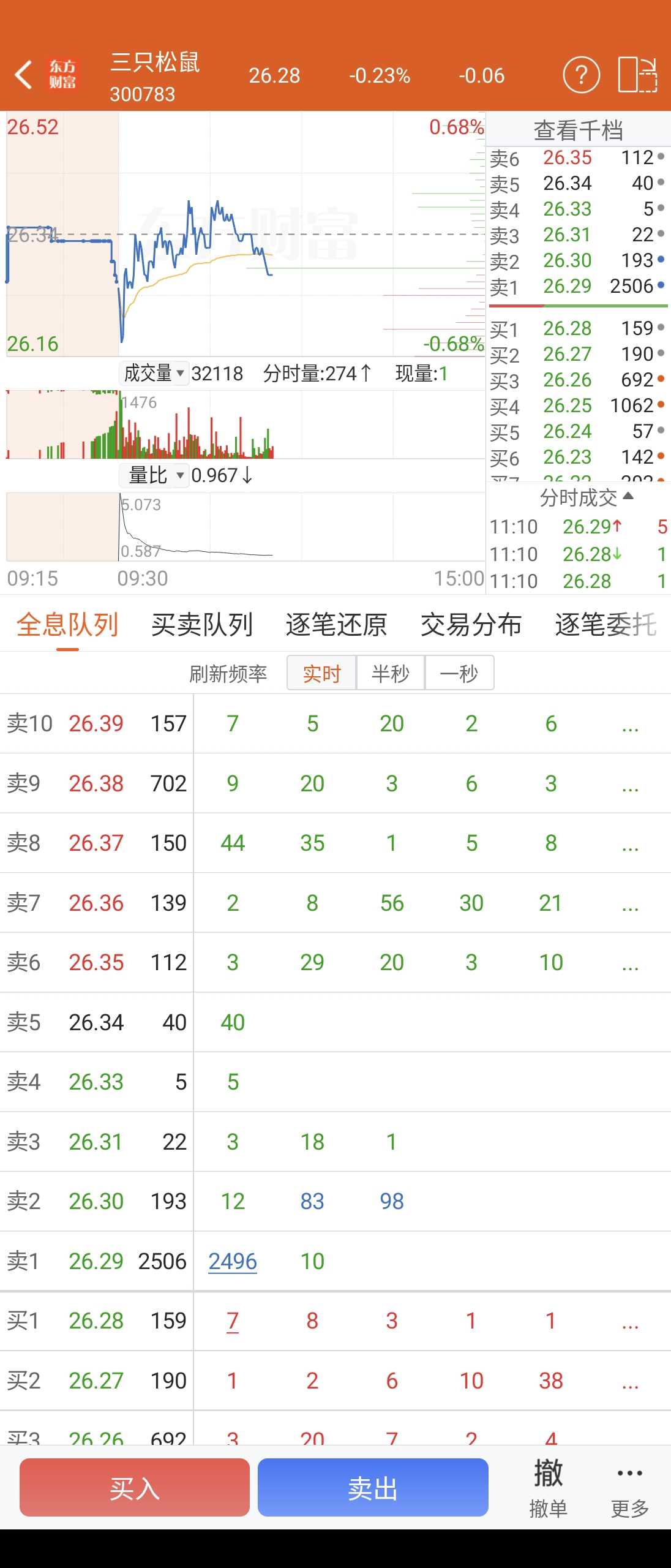Tap the down arrow after 量比 0.967
Screen dimensions: 671x1568
(x=247, y=475)
